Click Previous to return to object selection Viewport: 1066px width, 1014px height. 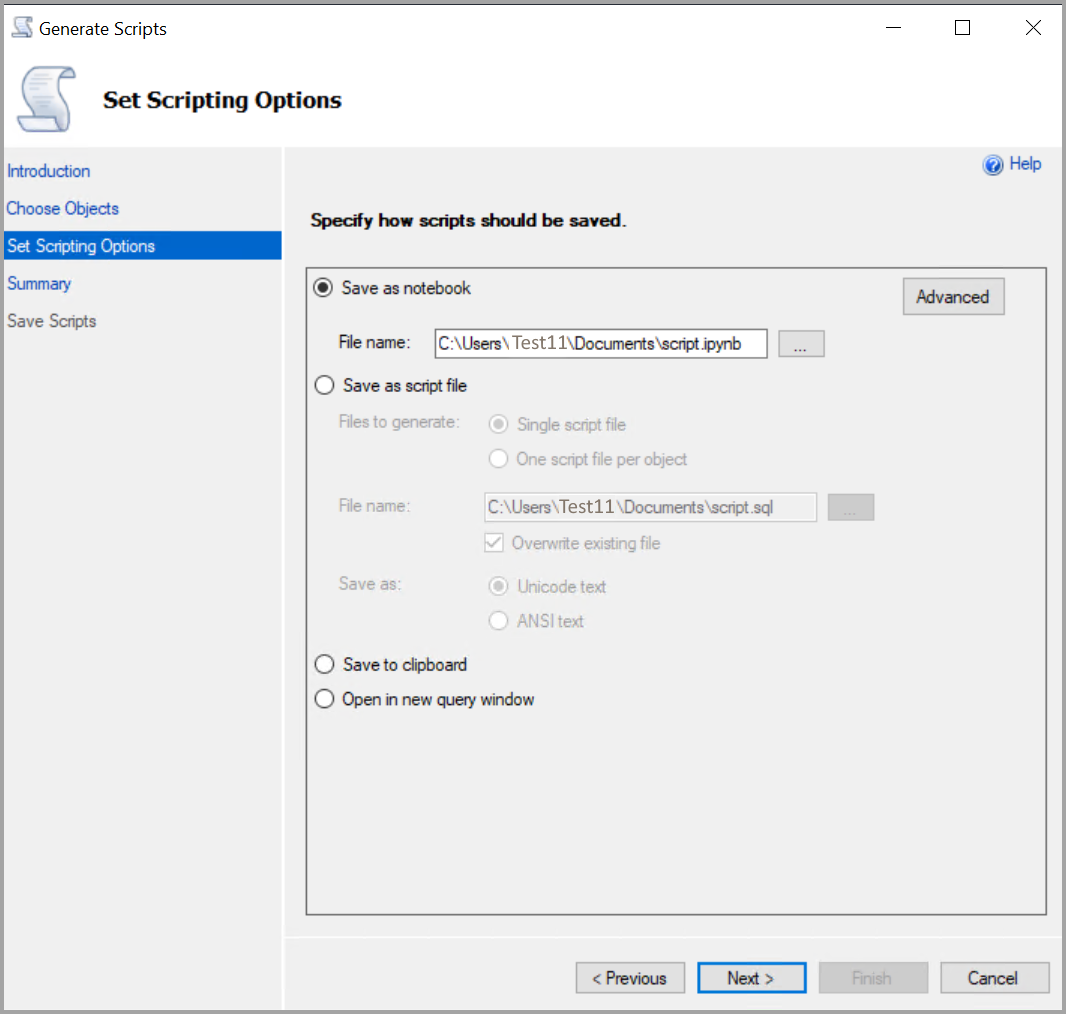[630, 977]
